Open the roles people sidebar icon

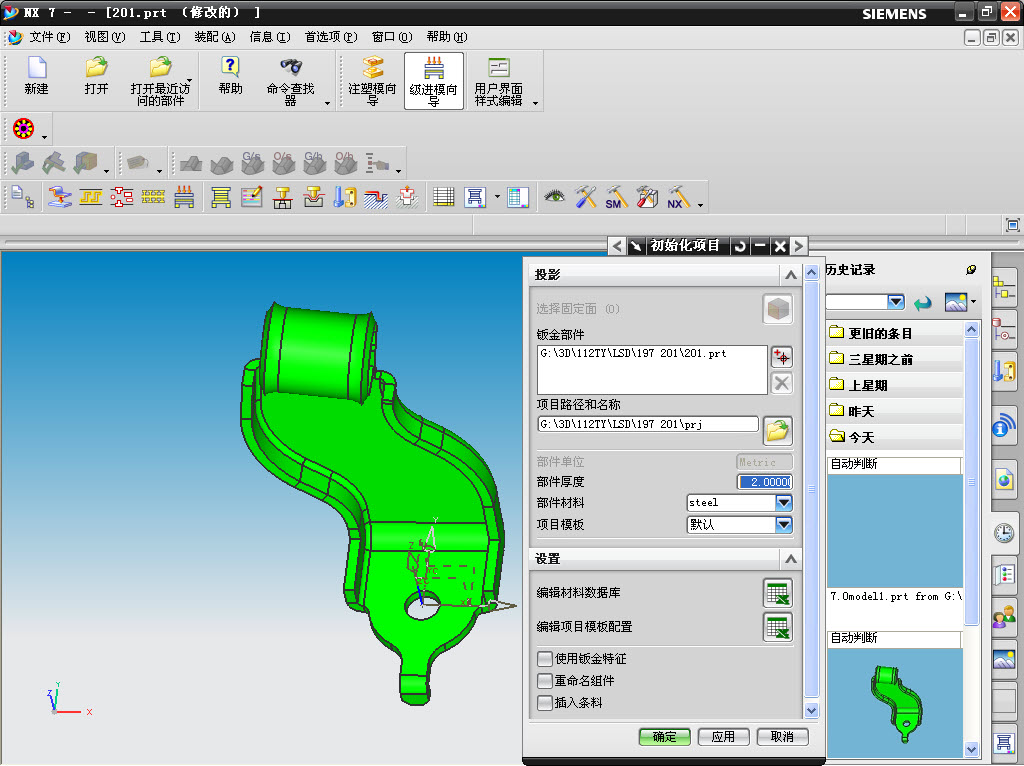point(1004,617)
